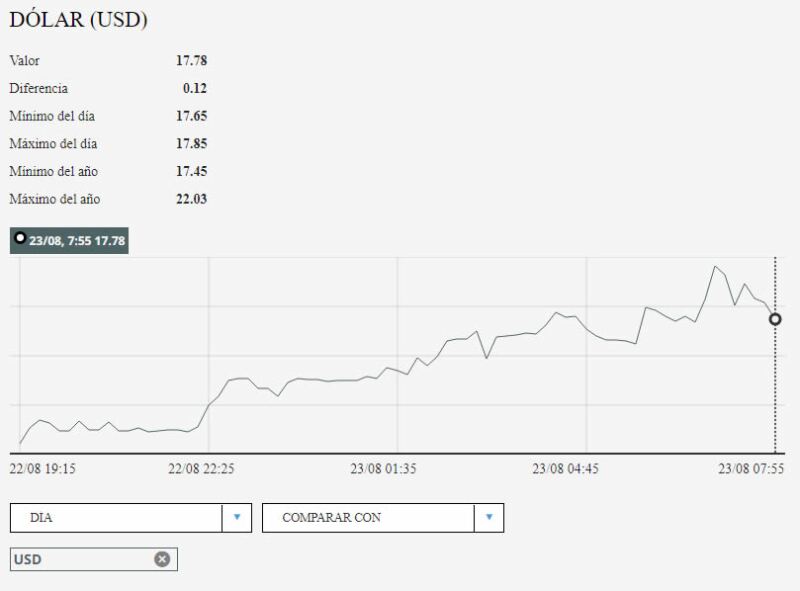Viewport: 800px width, 591px height.
Task: Click the Valor amount 17.78
Action: pyautogui.click(x=191, y=61)
